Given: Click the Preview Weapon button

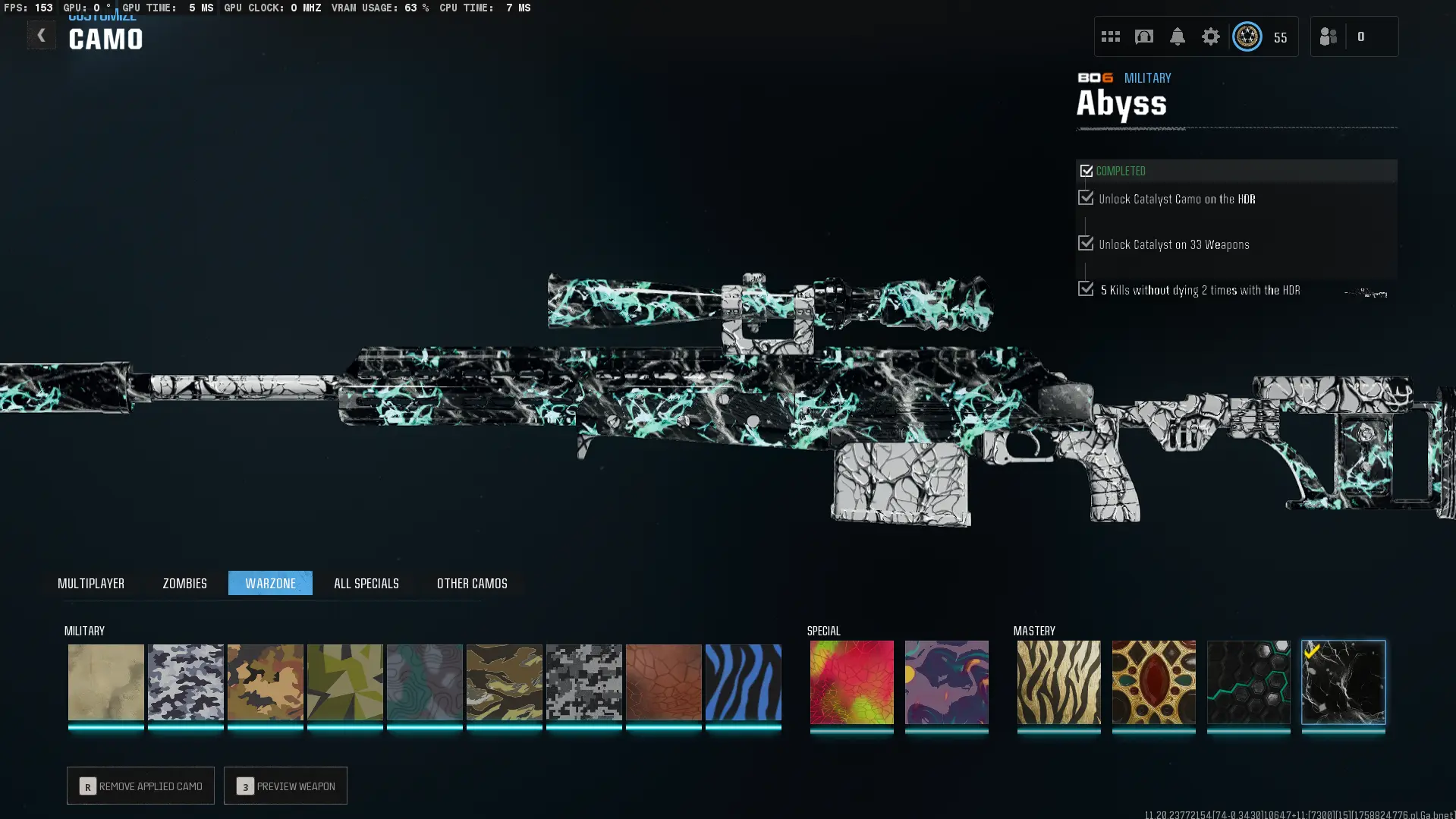Looking at the screenshot, I should tap(285, 786).
